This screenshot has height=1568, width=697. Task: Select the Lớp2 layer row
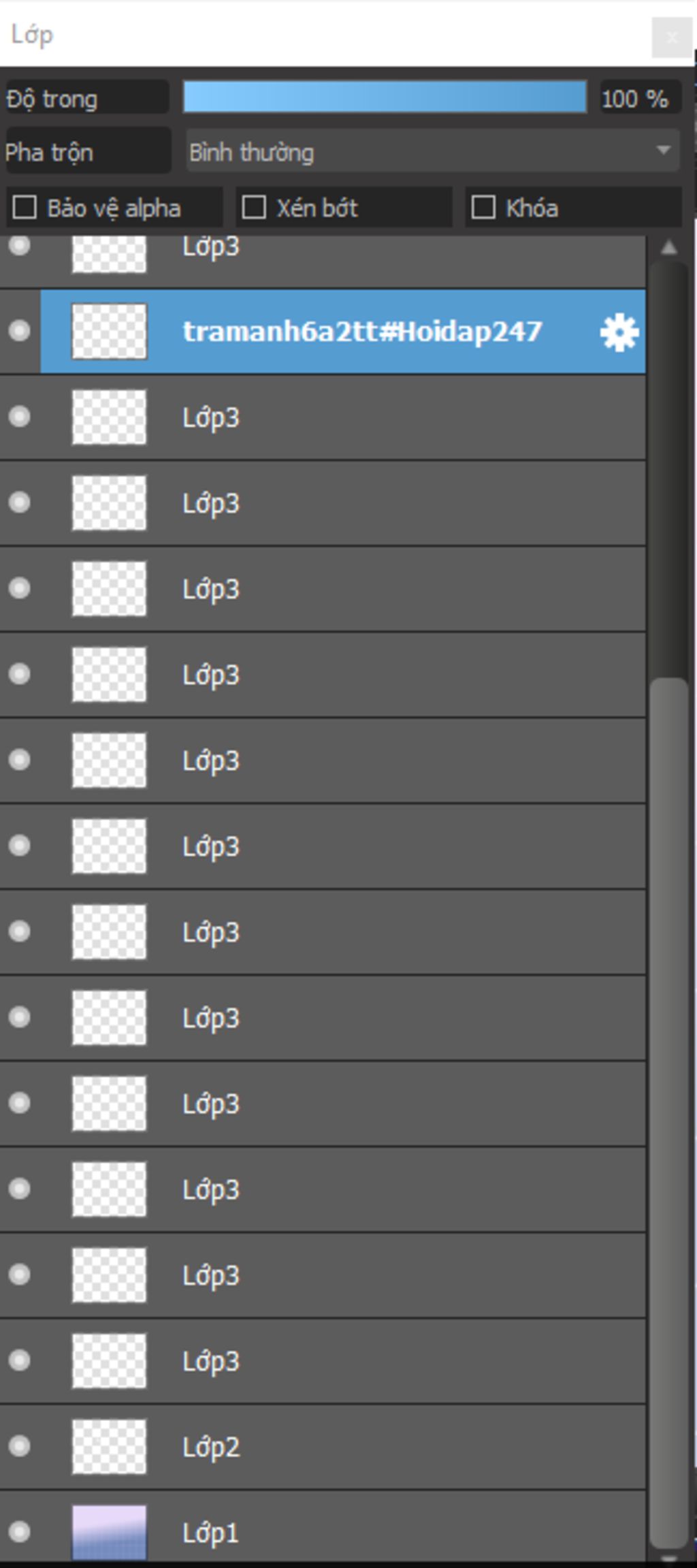coord(323,1447)
